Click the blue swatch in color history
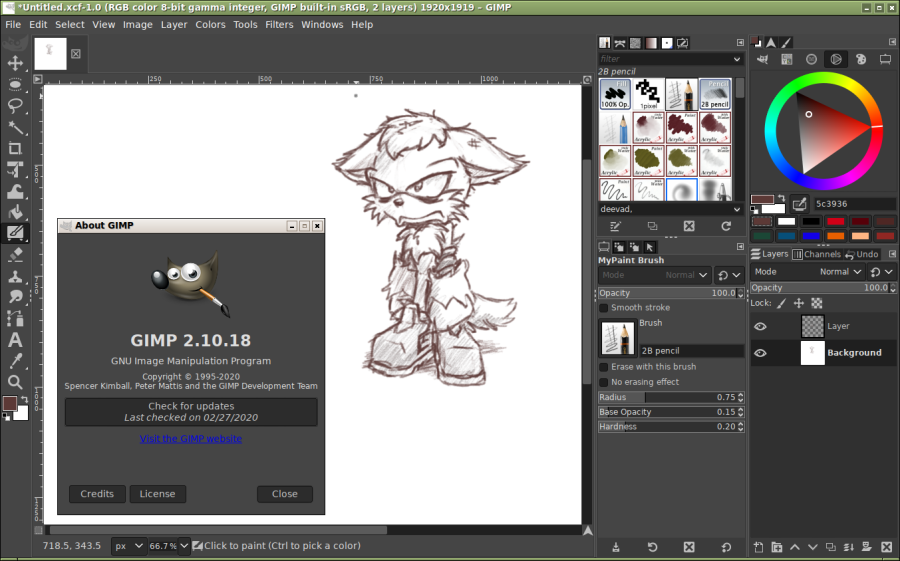This screenshot has height=561, width=900. pos(810,235)
